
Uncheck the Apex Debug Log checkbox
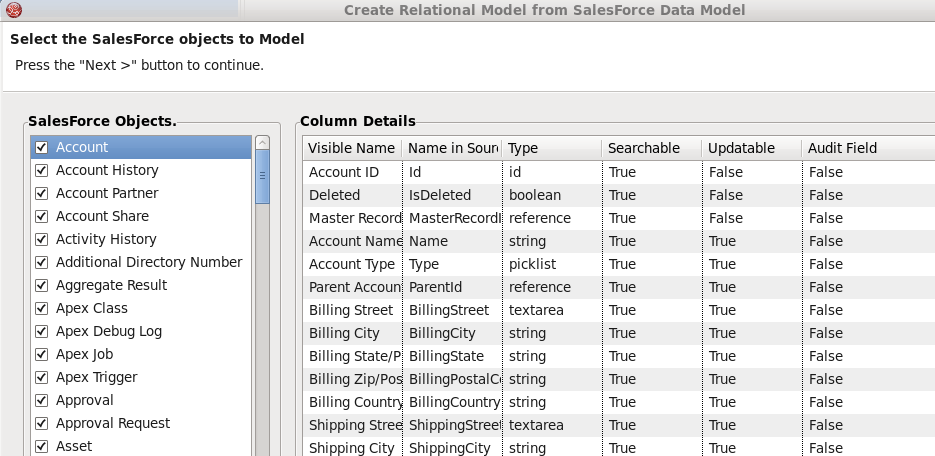[x=41, y=331]
